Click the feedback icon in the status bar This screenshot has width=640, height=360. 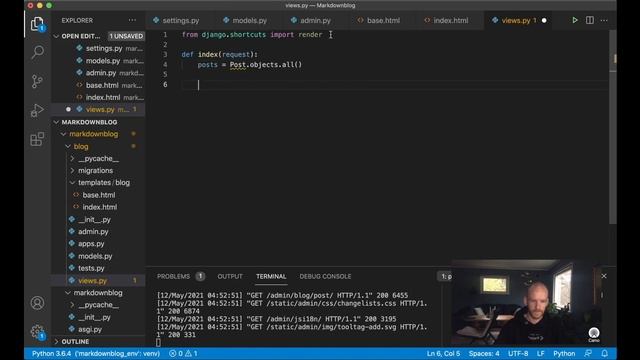click(x=588, y=353)
